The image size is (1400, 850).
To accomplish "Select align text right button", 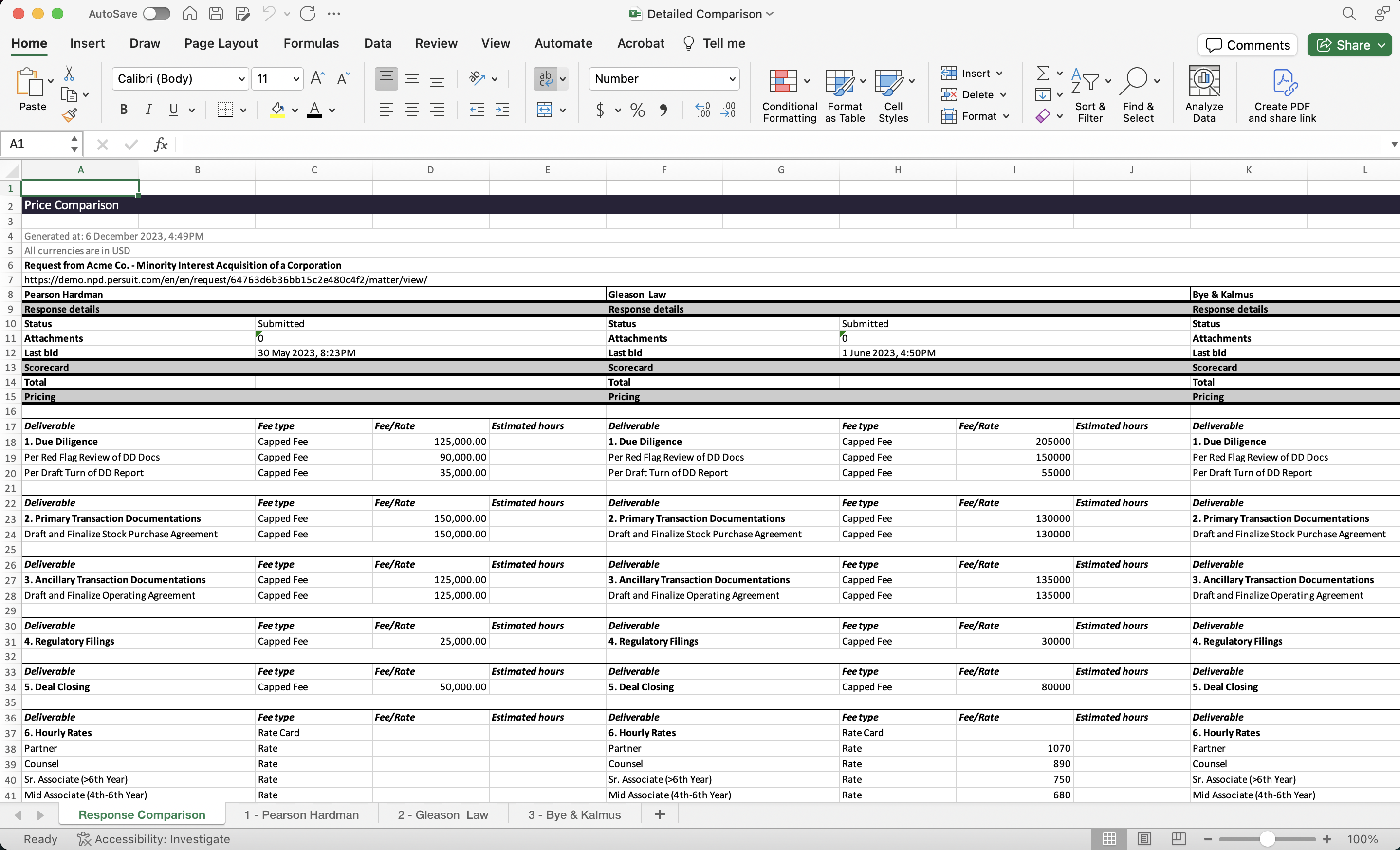I will pos(437,110).
